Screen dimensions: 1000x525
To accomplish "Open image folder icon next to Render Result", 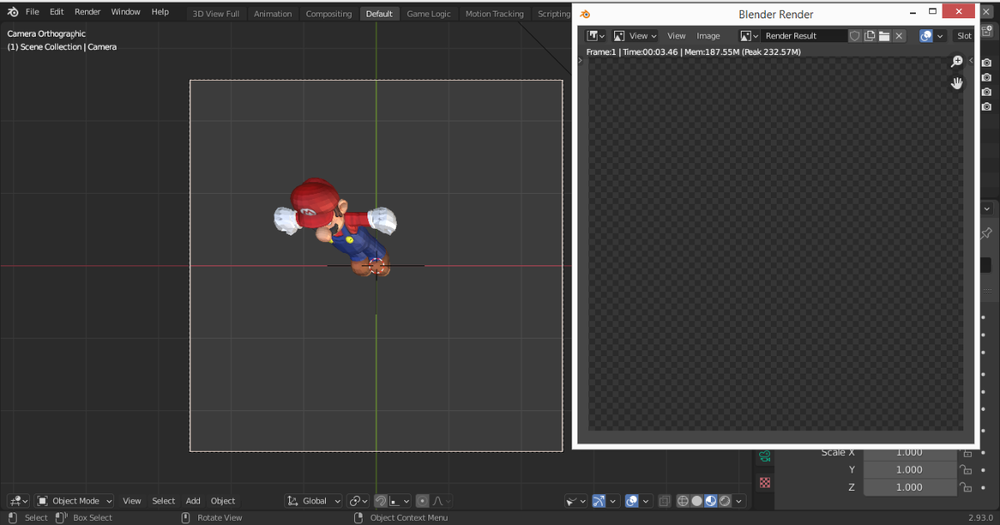I will click(x=884, y=36).
